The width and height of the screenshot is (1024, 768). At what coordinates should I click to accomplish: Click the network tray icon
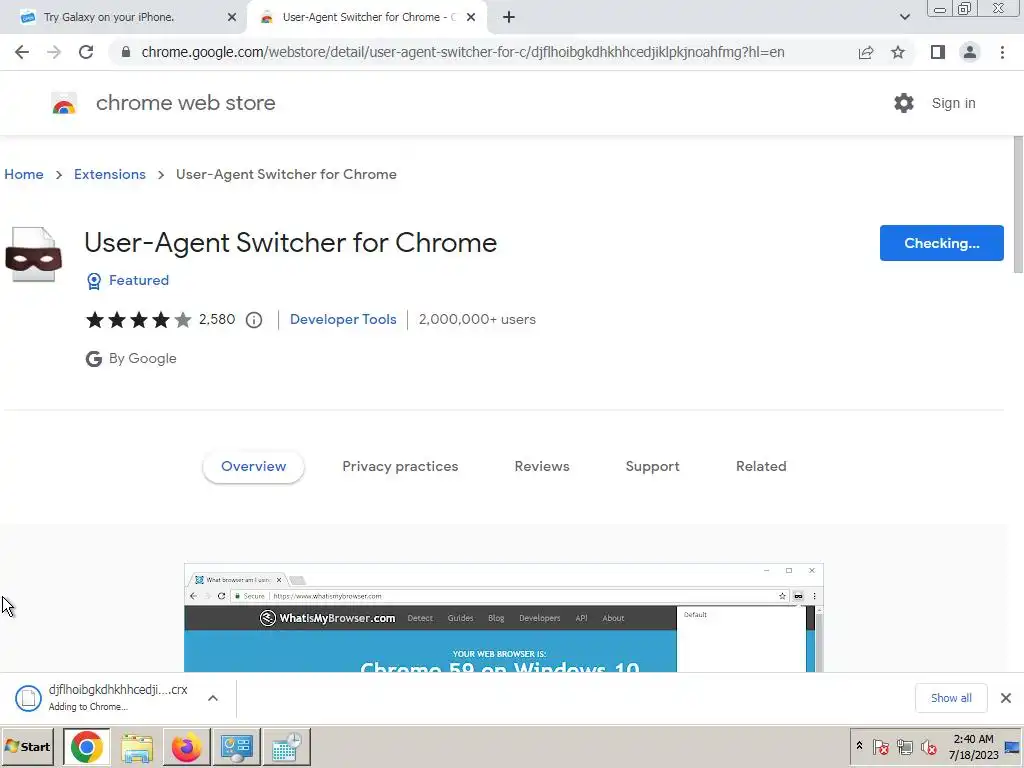pyautogui.click(x=904, y=746)
